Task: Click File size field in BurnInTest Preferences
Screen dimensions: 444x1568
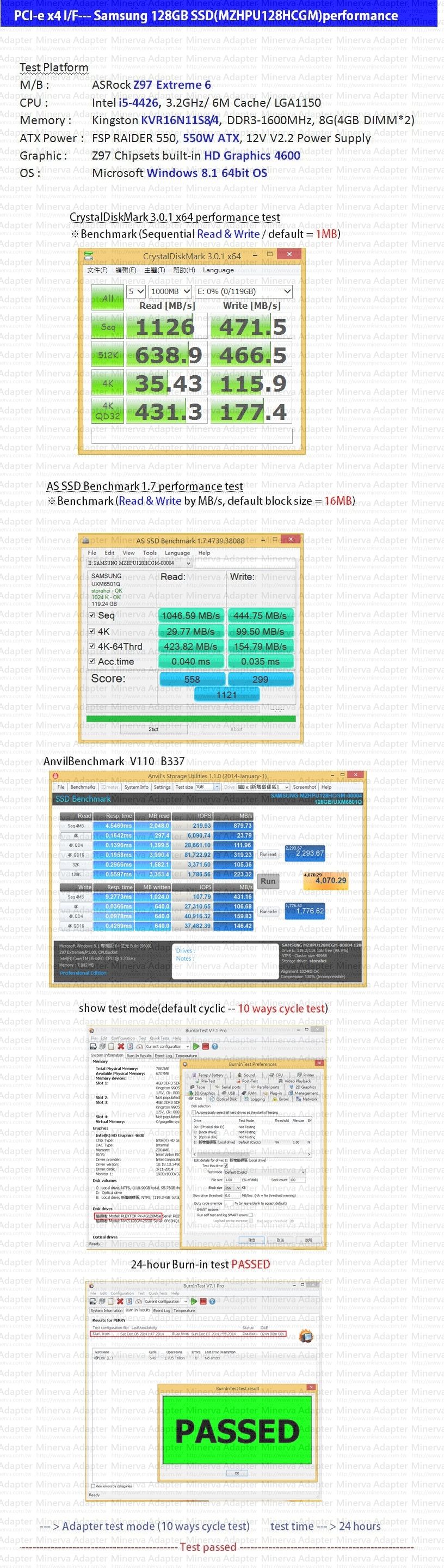Action: (x=232, y=1180)
